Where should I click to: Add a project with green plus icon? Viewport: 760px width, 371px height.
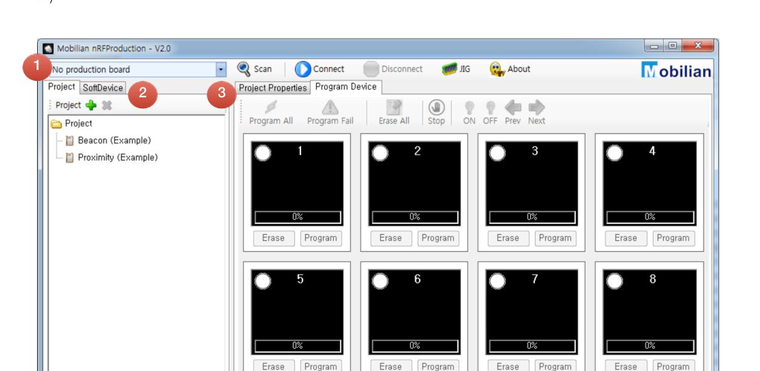(x=91, y=105)
